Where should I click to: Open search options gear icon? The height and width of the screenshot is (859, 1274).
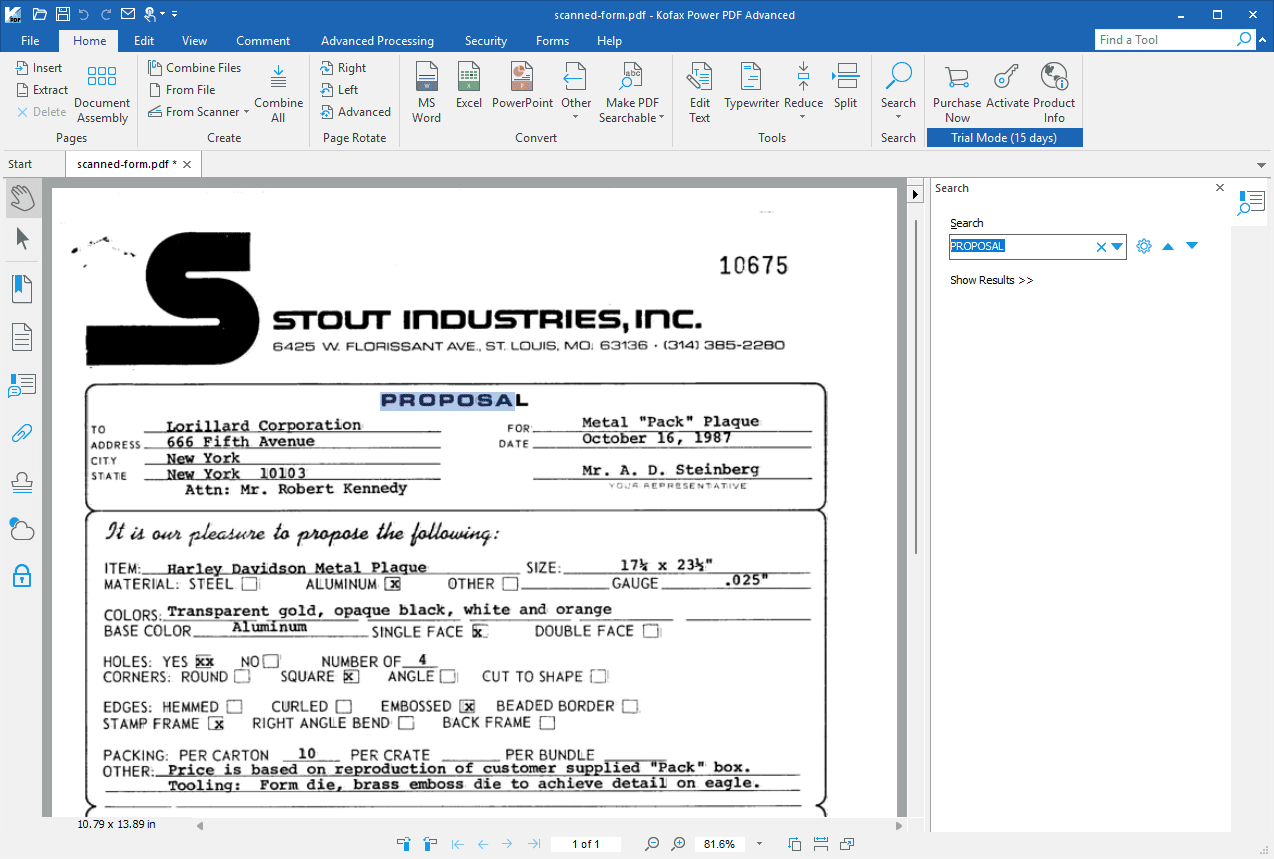pos(1144,246)
